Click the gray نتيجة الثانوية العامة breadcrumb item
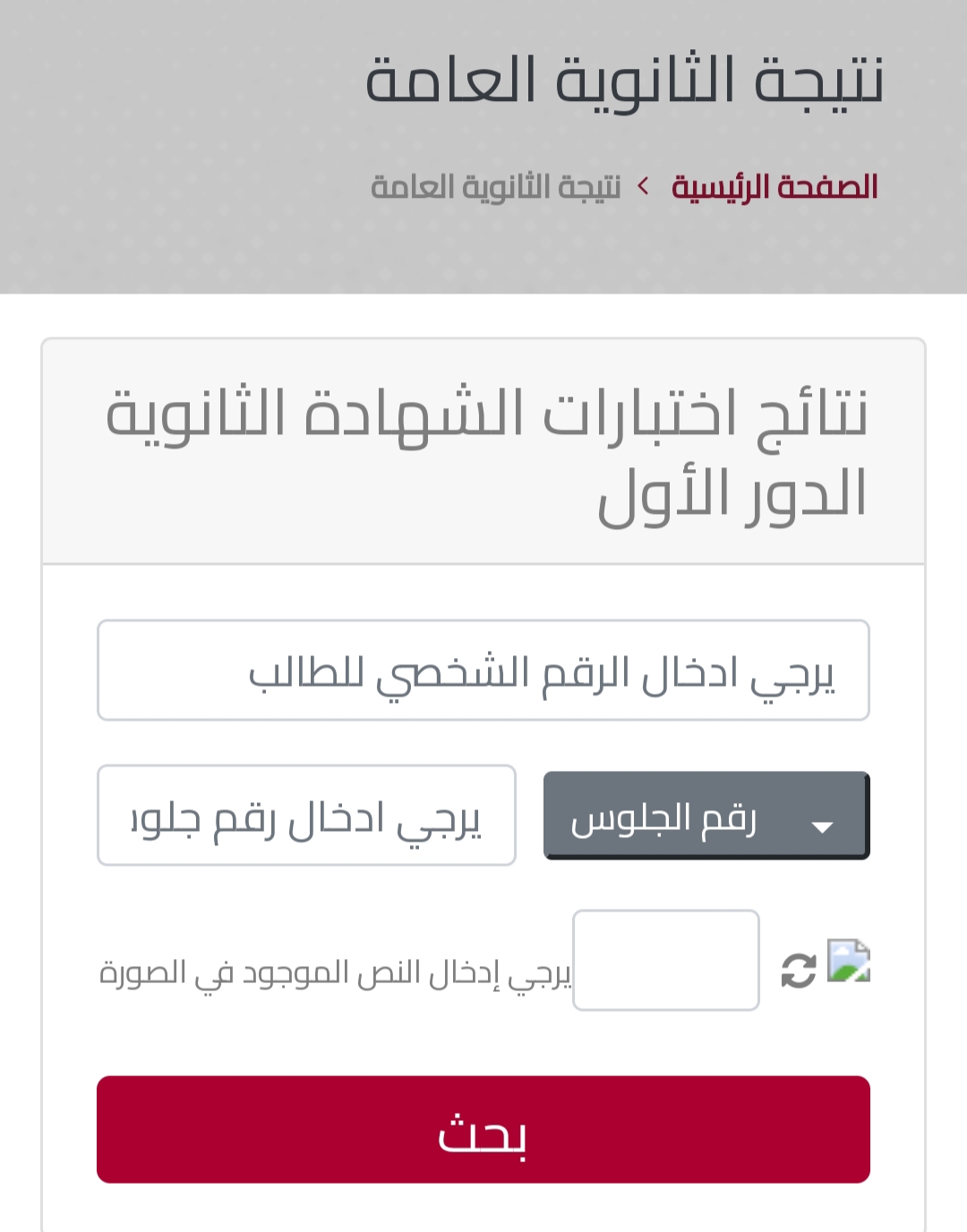Screen dimensions: 967x1232 (x=495, y=186)
